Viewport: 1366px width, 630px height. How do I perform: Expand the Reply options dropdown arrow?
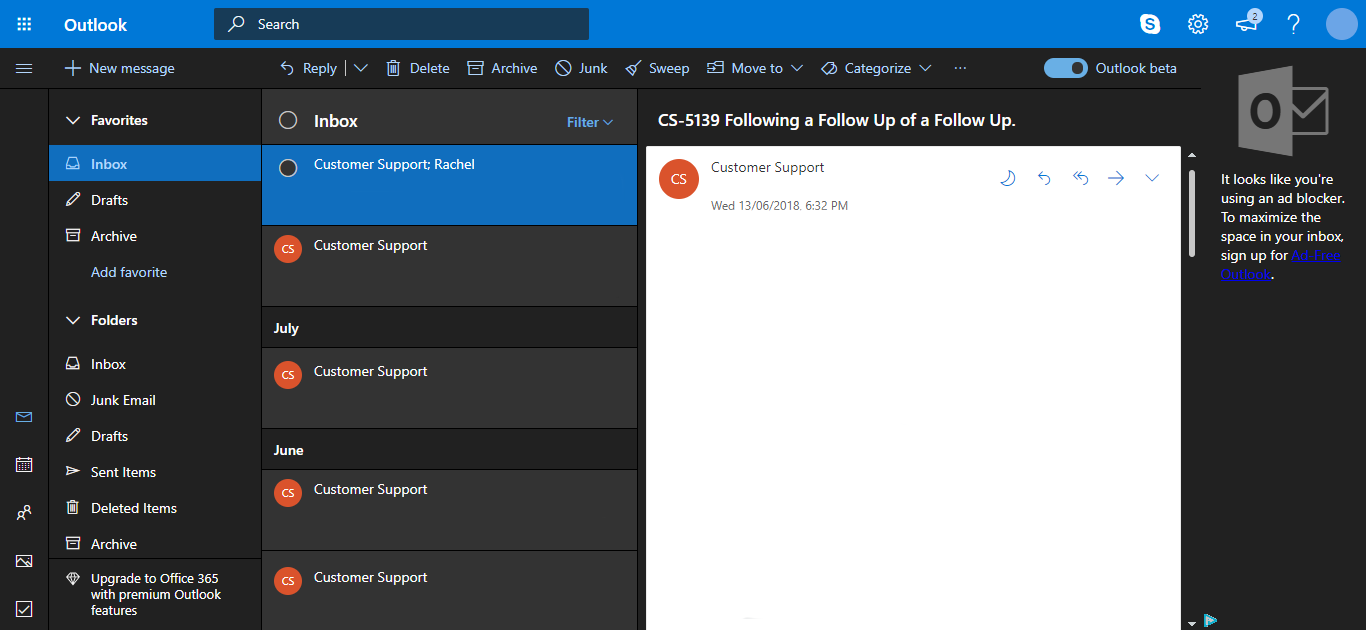coord(361,68)
